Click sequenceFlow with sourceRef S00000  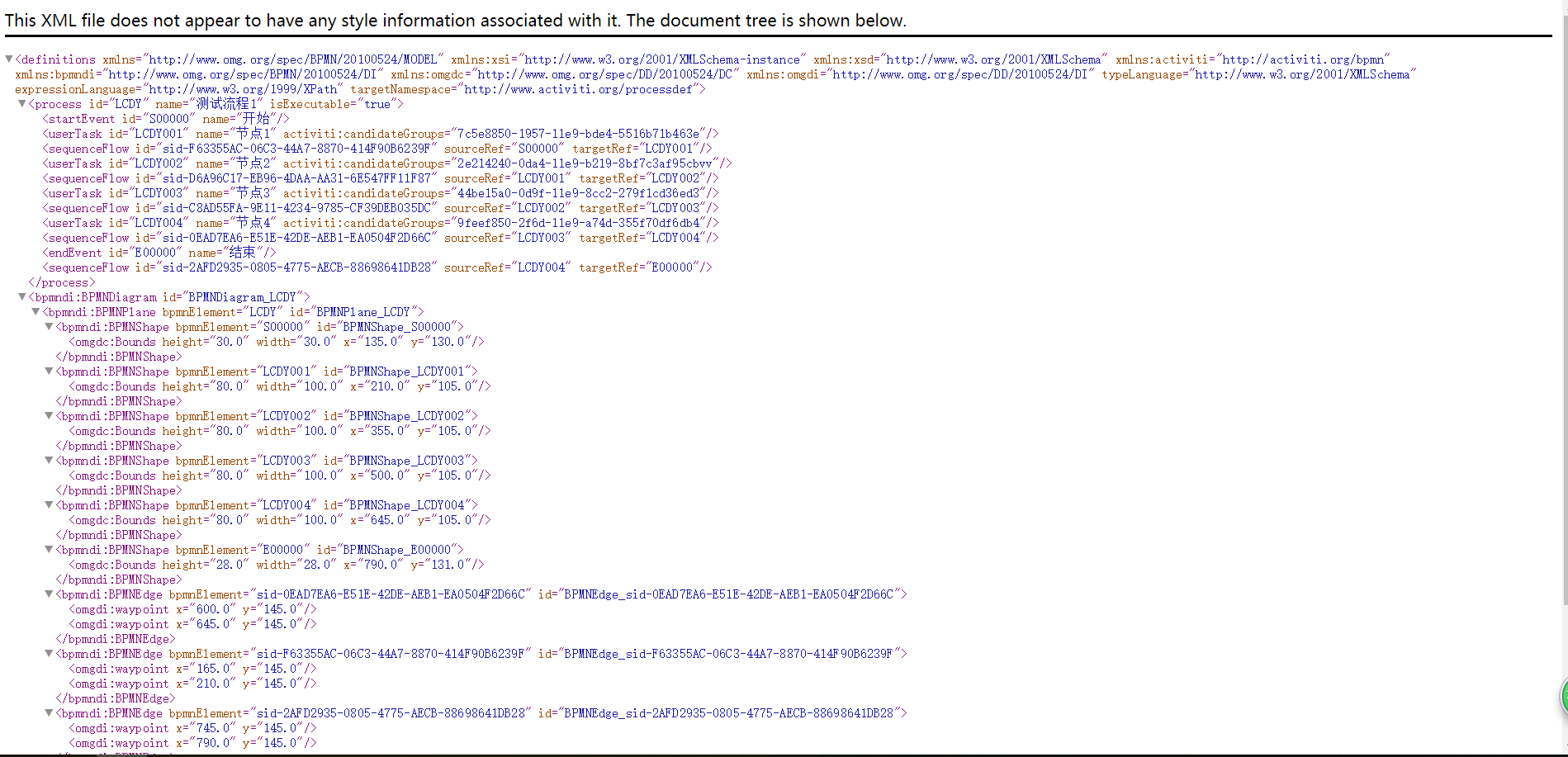pyautogui.click(x=377, y=149)
